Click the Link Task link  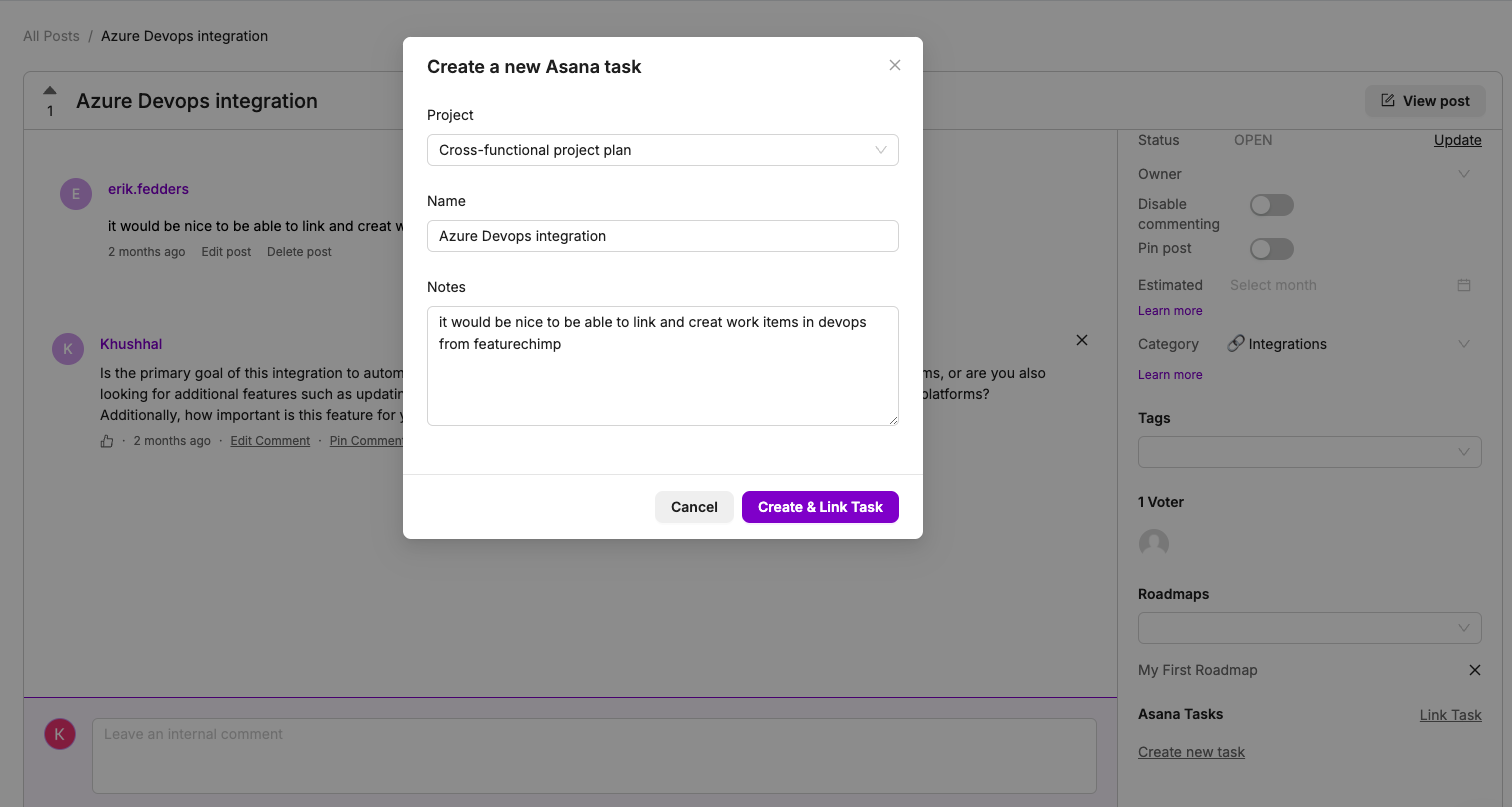pyautogui.click(x=1450, y=715)
